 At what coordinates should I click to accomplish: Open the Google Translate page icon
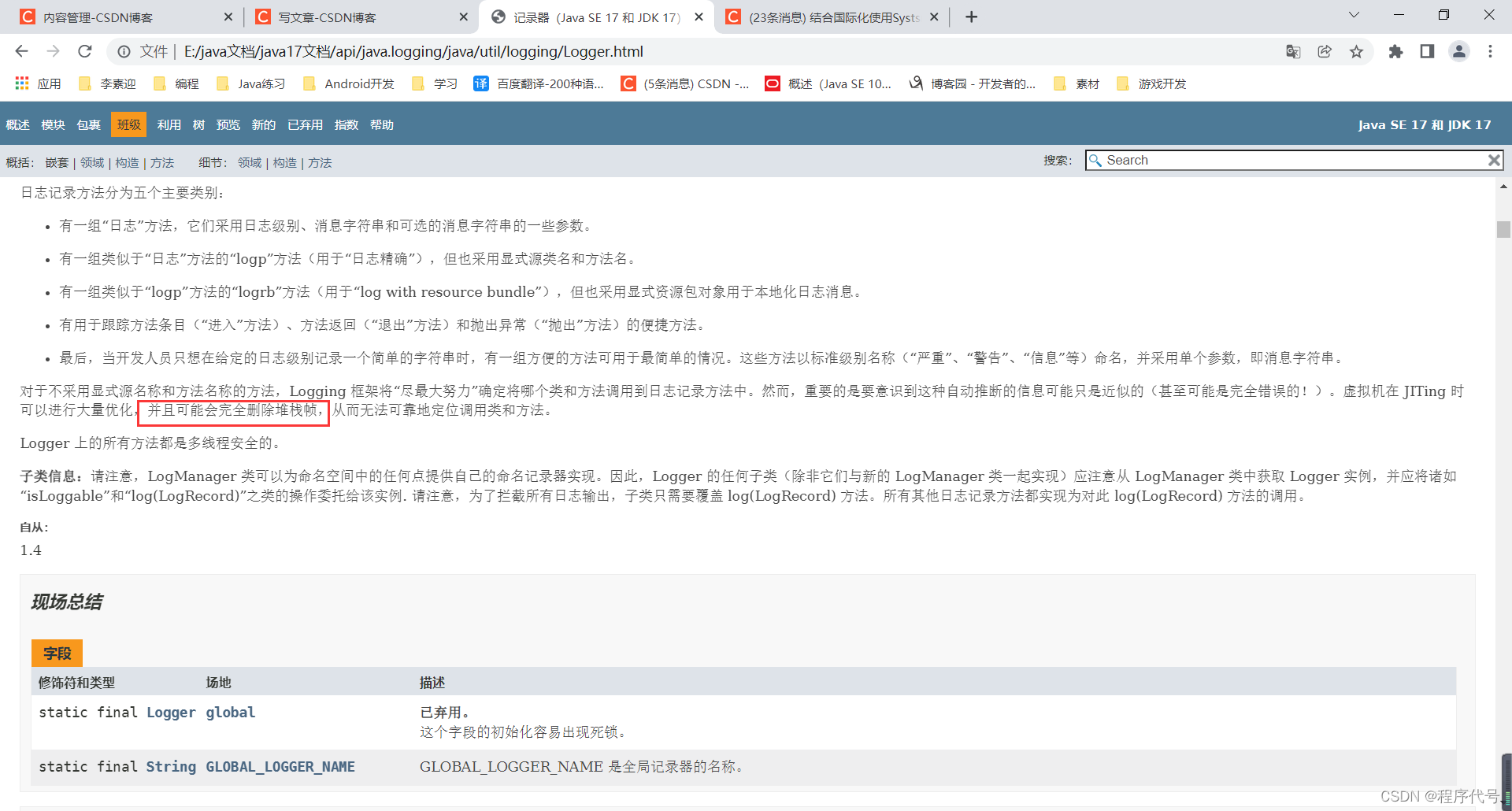[1293, 51]
